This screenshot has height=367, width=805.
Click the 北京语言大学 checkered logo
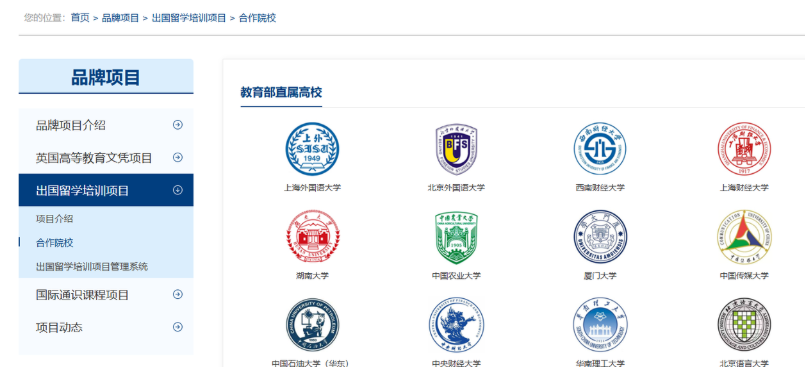(744, 325)
